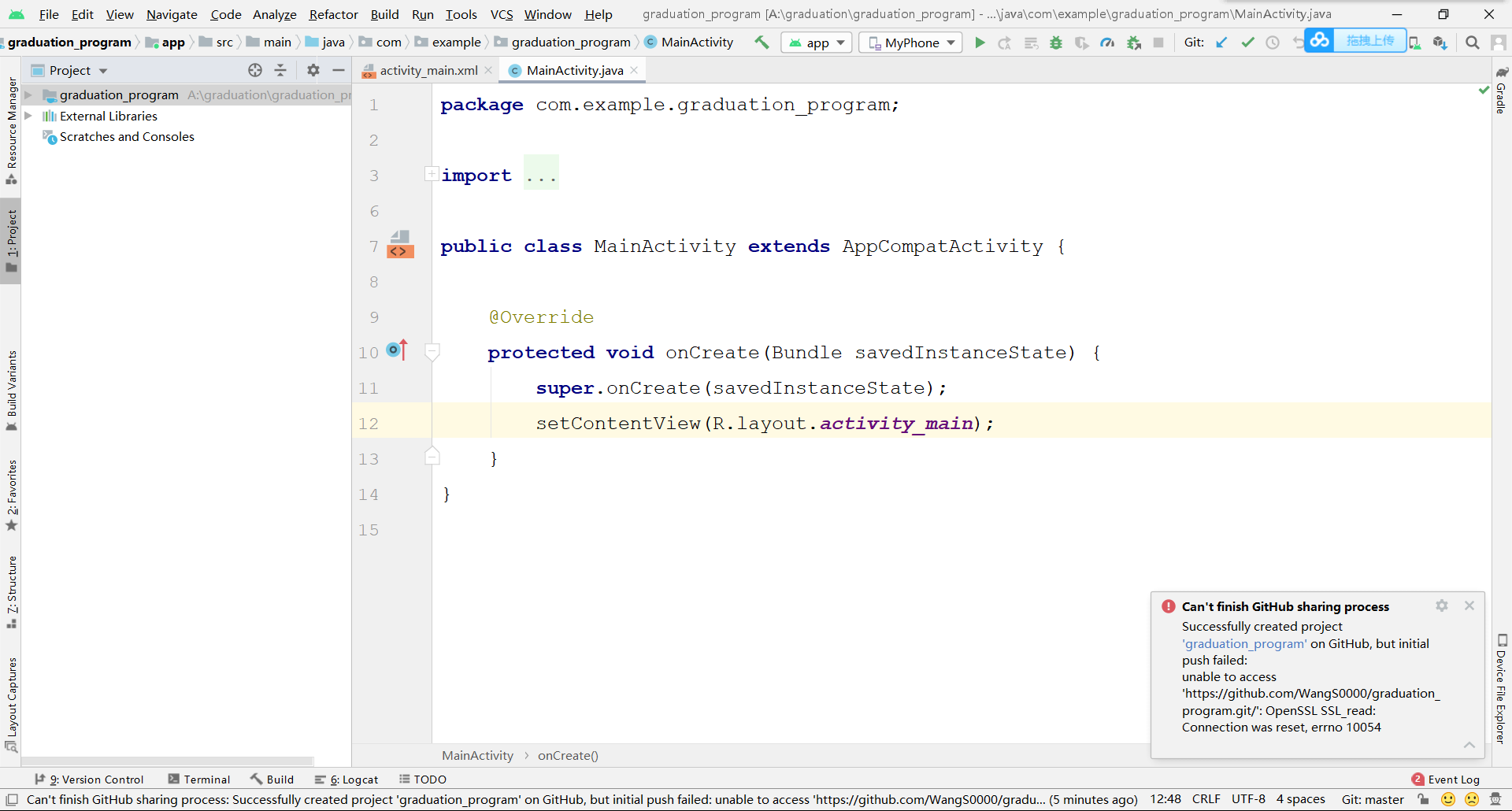Open notification settings gear in popup
The image size is (1512, 811).
click(1442, 605)
